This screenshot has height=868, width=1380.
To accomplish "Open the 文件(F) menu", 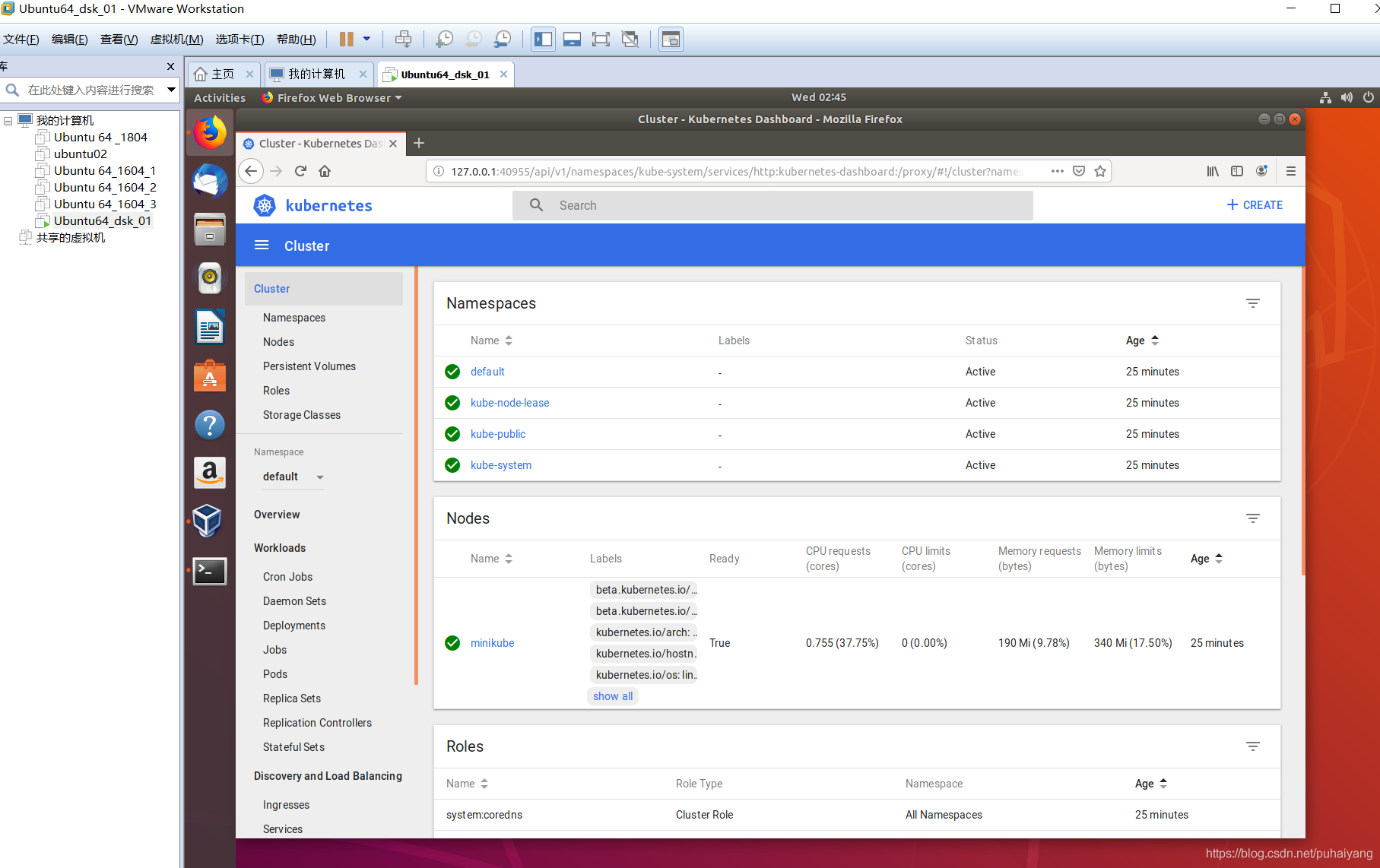I will [x=21, y=39].
